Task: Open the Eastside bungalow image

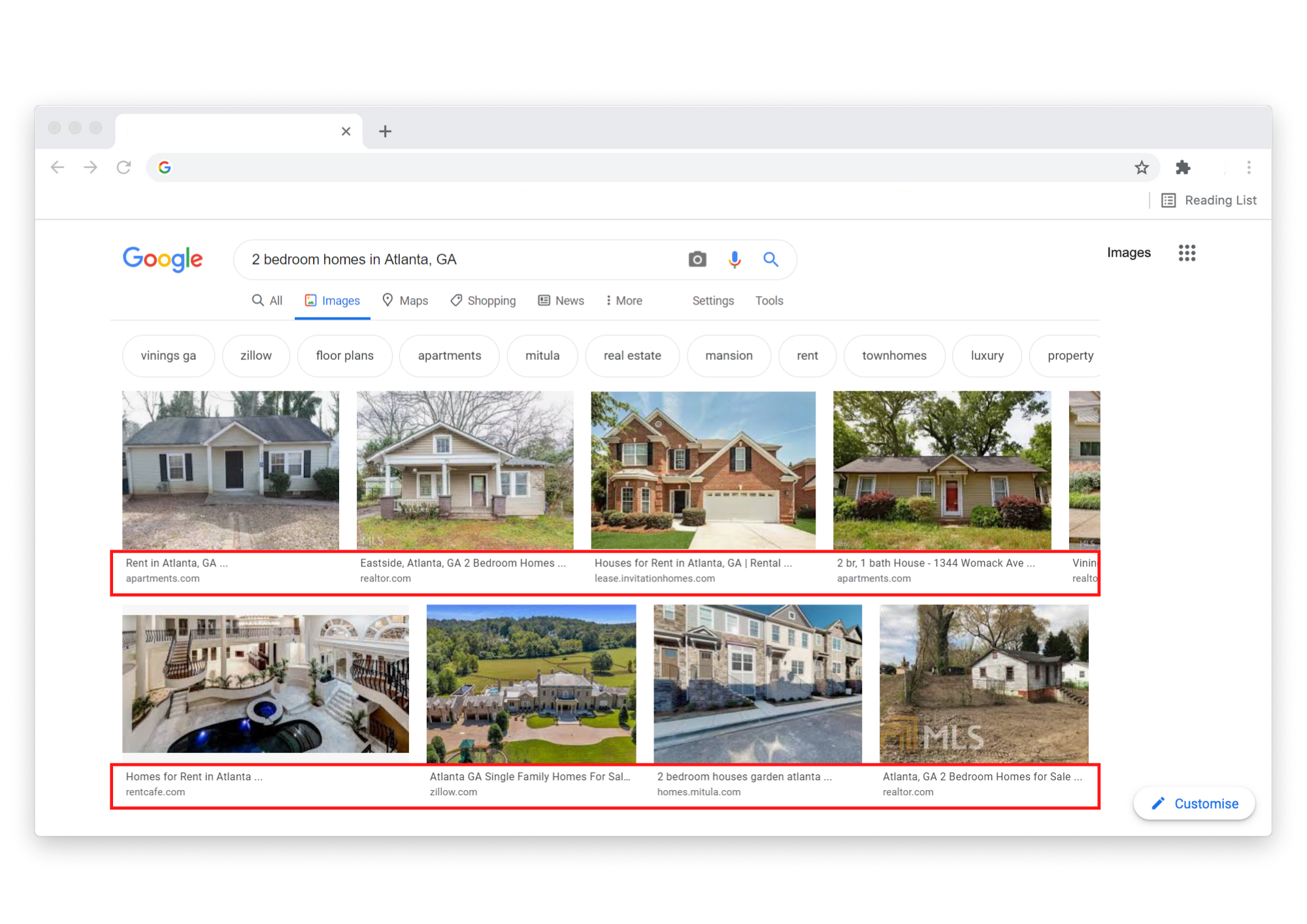Action: pyautogui.click(x=465, y=470)
